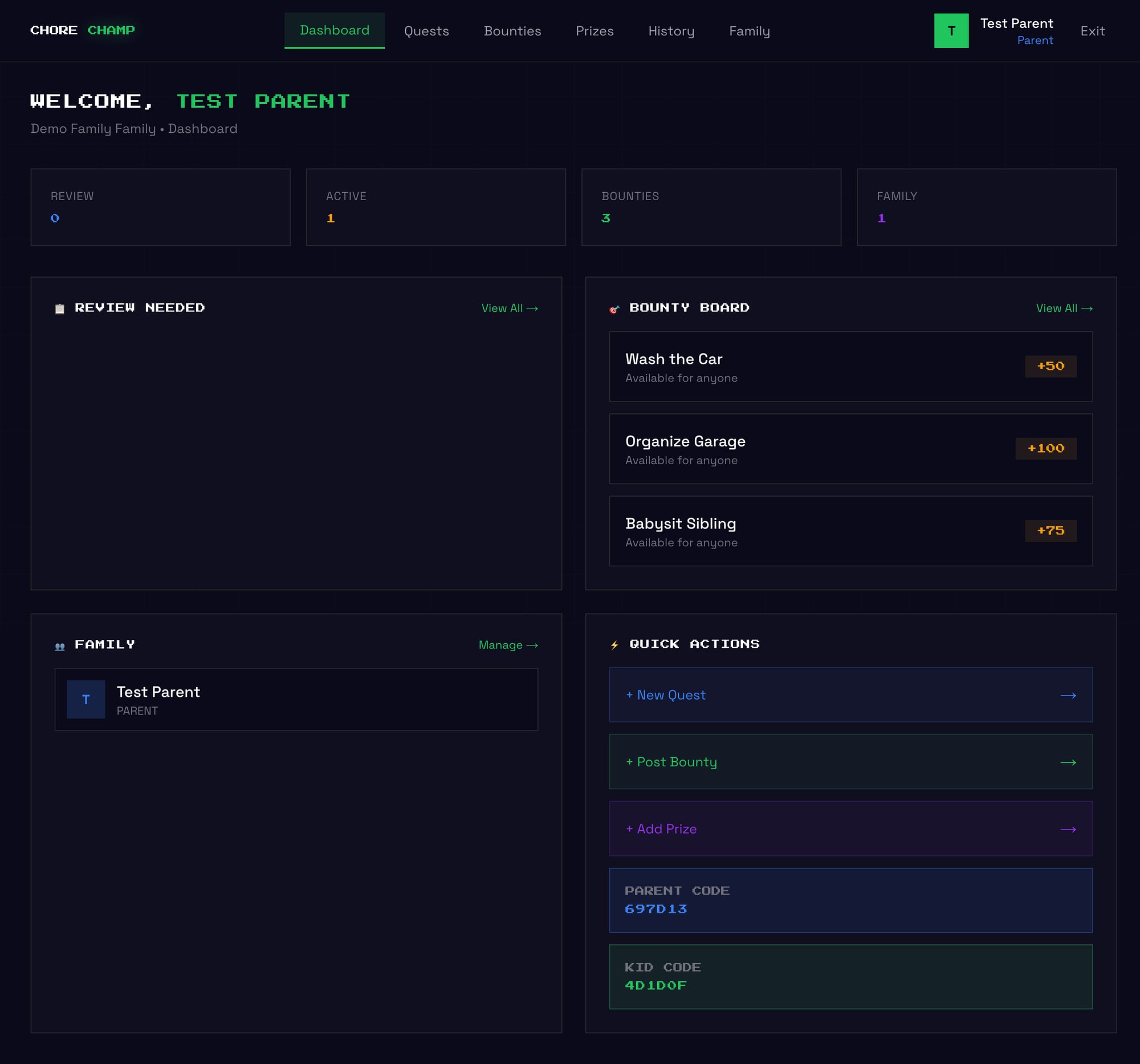This screenshot has height=1064, width=1140.
Task: Open the Prizes section in the navigation
Action: click(x=595, y=31)
